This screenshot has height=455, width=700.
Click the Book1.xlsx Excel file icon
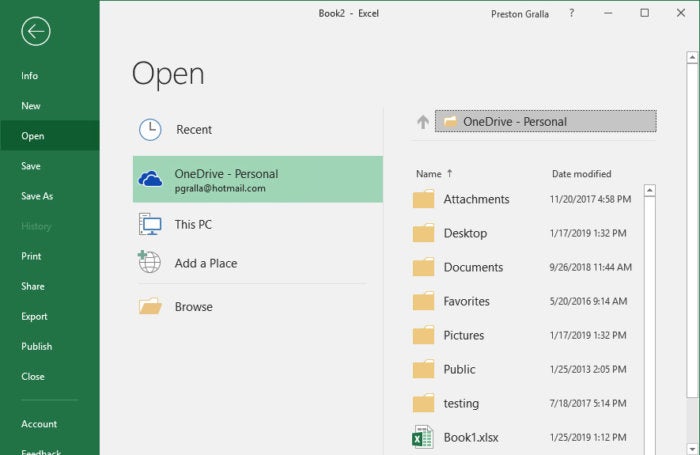[x=422, y=437]
